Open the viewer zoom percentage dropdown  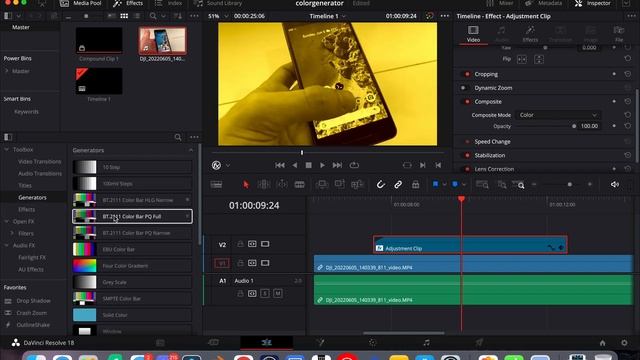pos(219,16)
